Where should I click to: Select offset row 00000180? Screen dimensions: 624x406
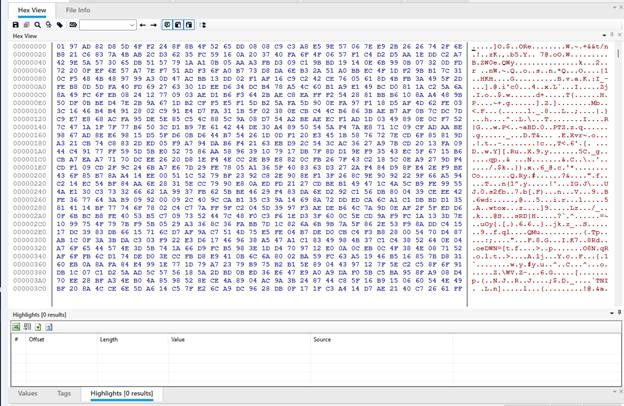click(x=29, y=143)
